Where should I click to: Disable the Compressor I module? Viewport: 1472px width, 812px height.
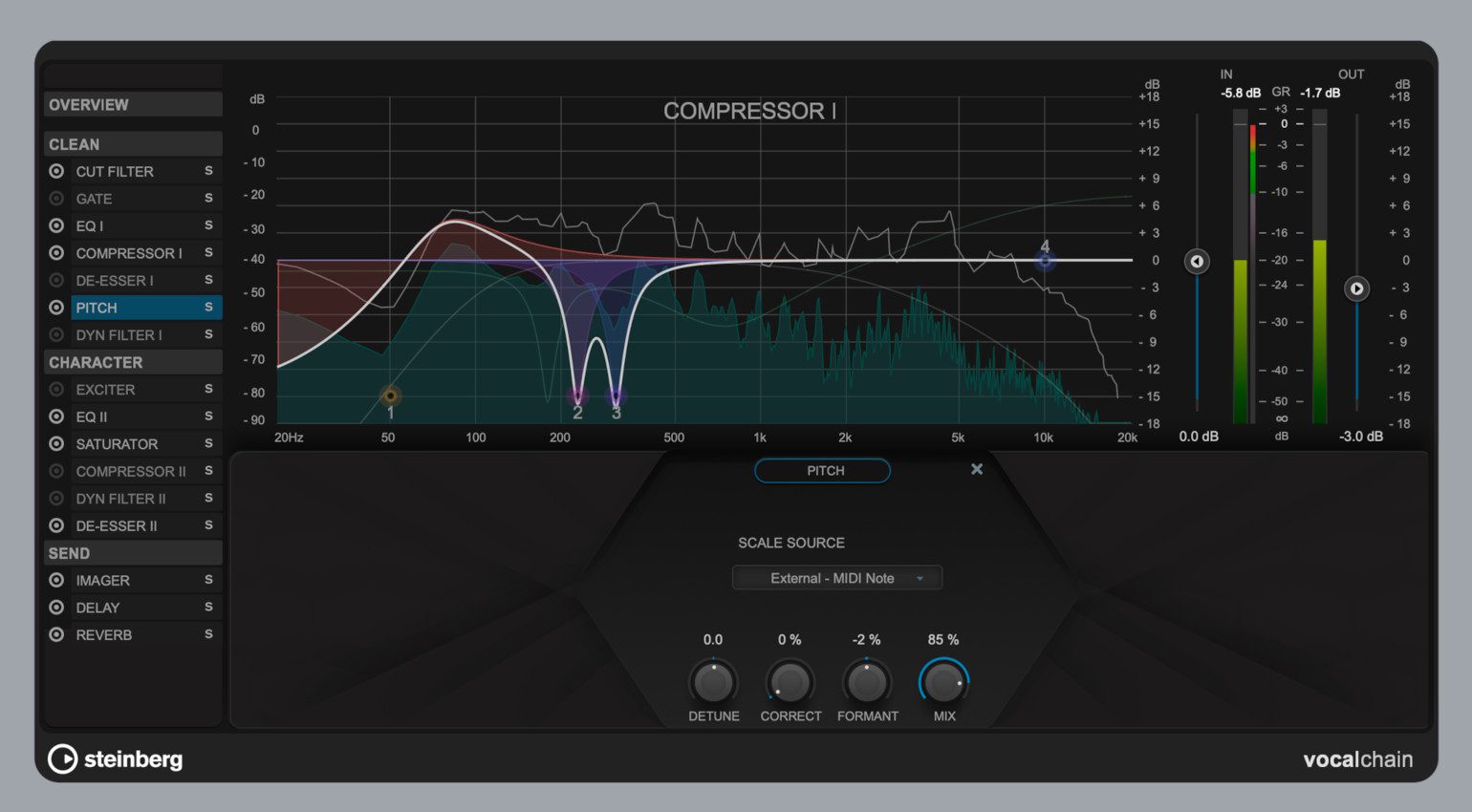[x=56, y=253]
